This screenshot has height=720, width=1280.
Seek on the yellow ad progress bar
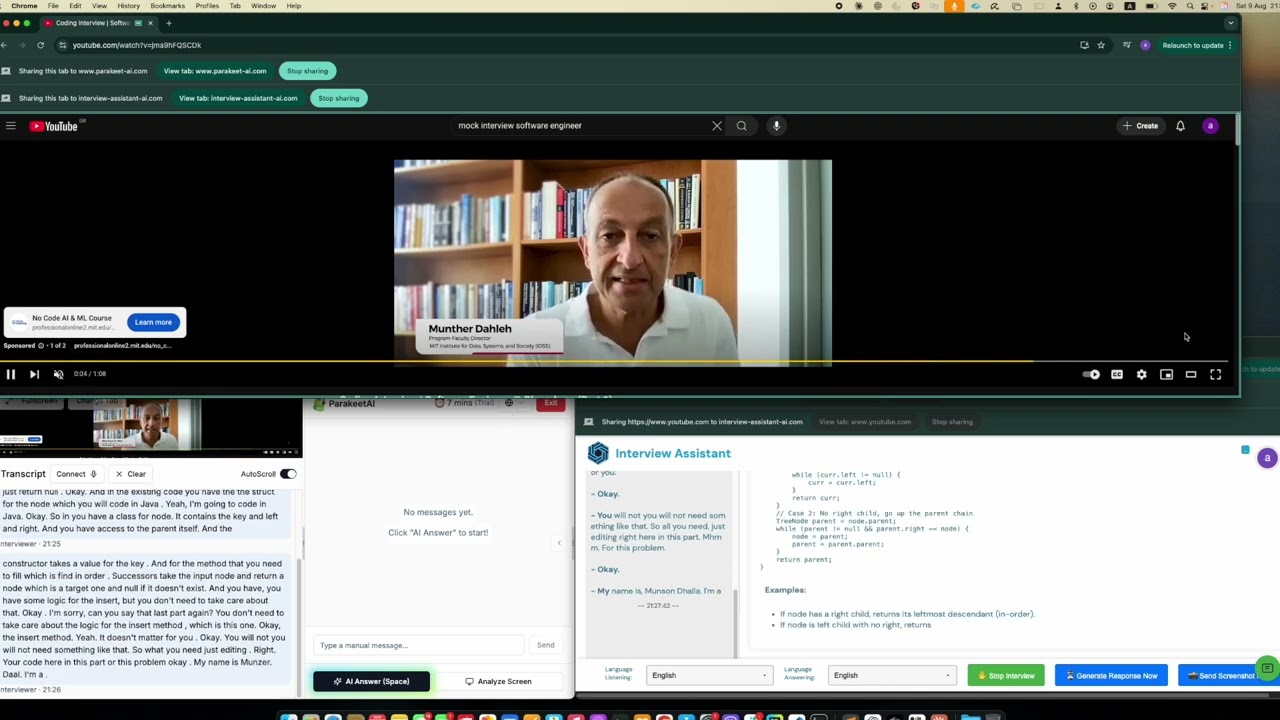[x=613, y=361]
